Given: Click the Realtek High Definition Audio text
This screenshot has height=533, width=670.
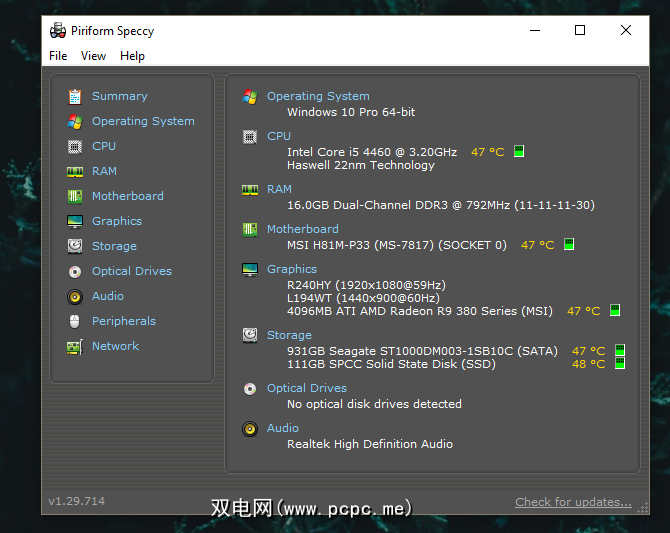Looking at the screenshot, I should click(370, 444).
